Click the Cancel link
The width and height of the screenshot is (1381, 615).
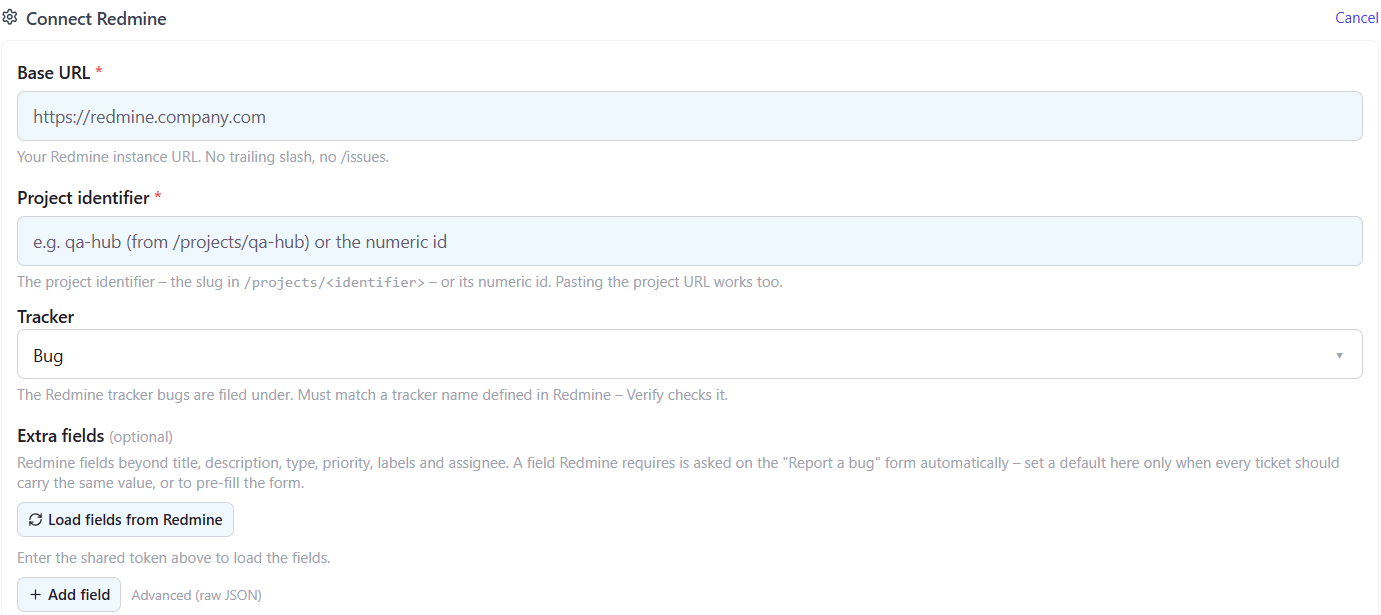tap(1356, 18)
